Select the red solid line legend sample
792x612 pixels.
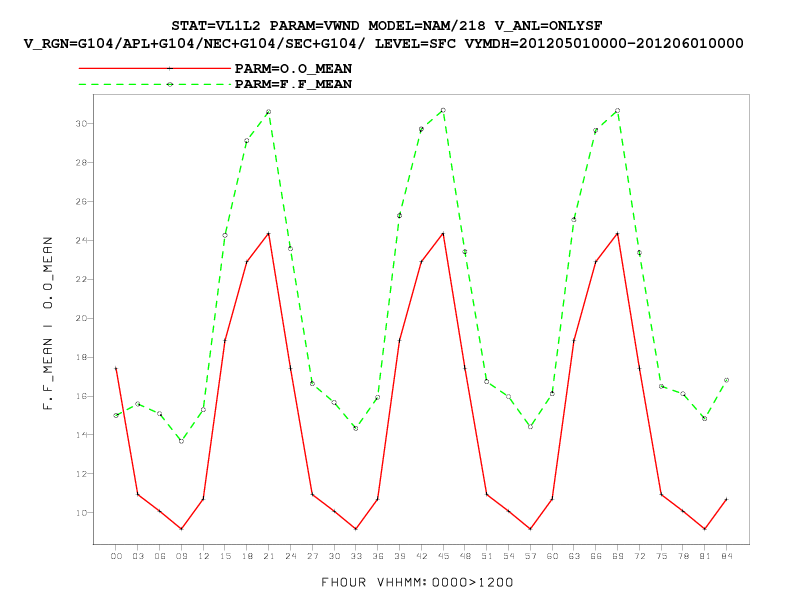click(x=155, y=68)
